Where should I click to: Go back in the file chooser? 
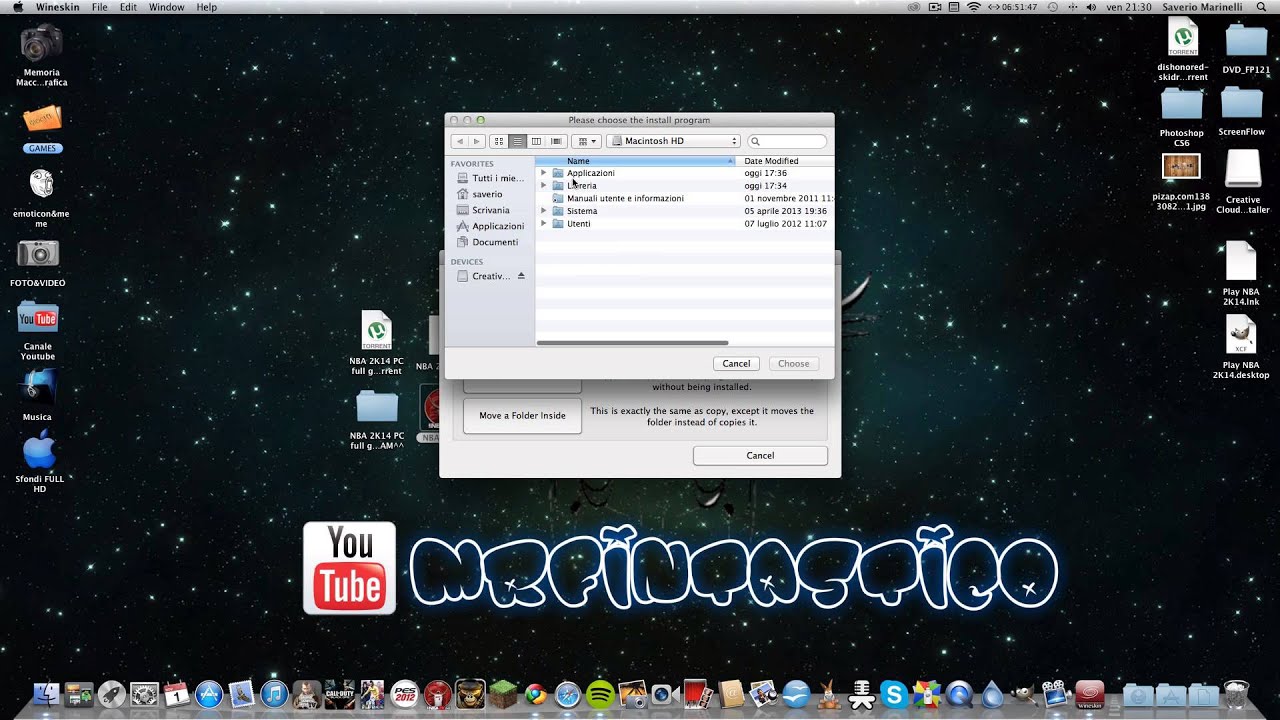tap(459, 141)
